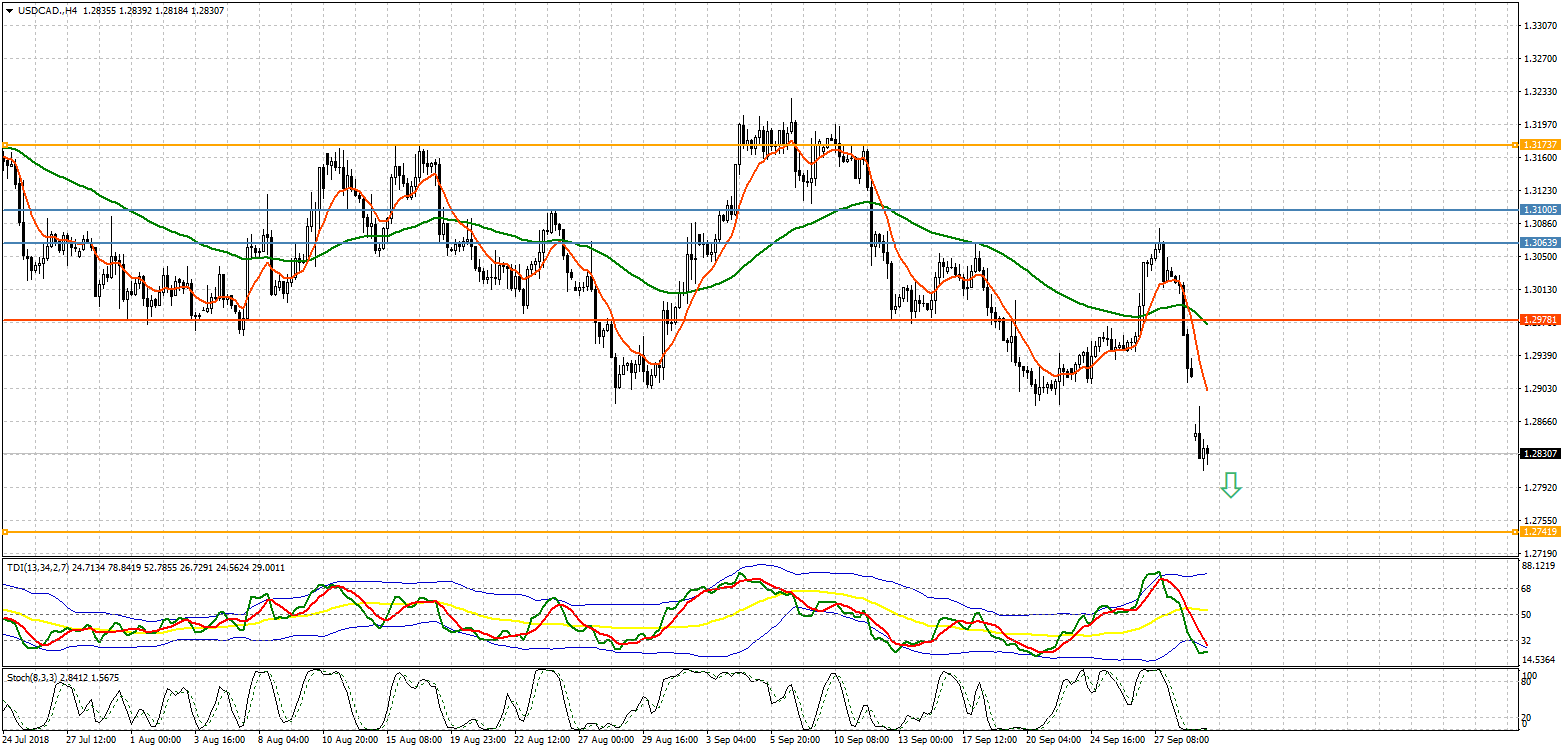Click the latest candlestick near 1.28307

tap(1207, 453)
